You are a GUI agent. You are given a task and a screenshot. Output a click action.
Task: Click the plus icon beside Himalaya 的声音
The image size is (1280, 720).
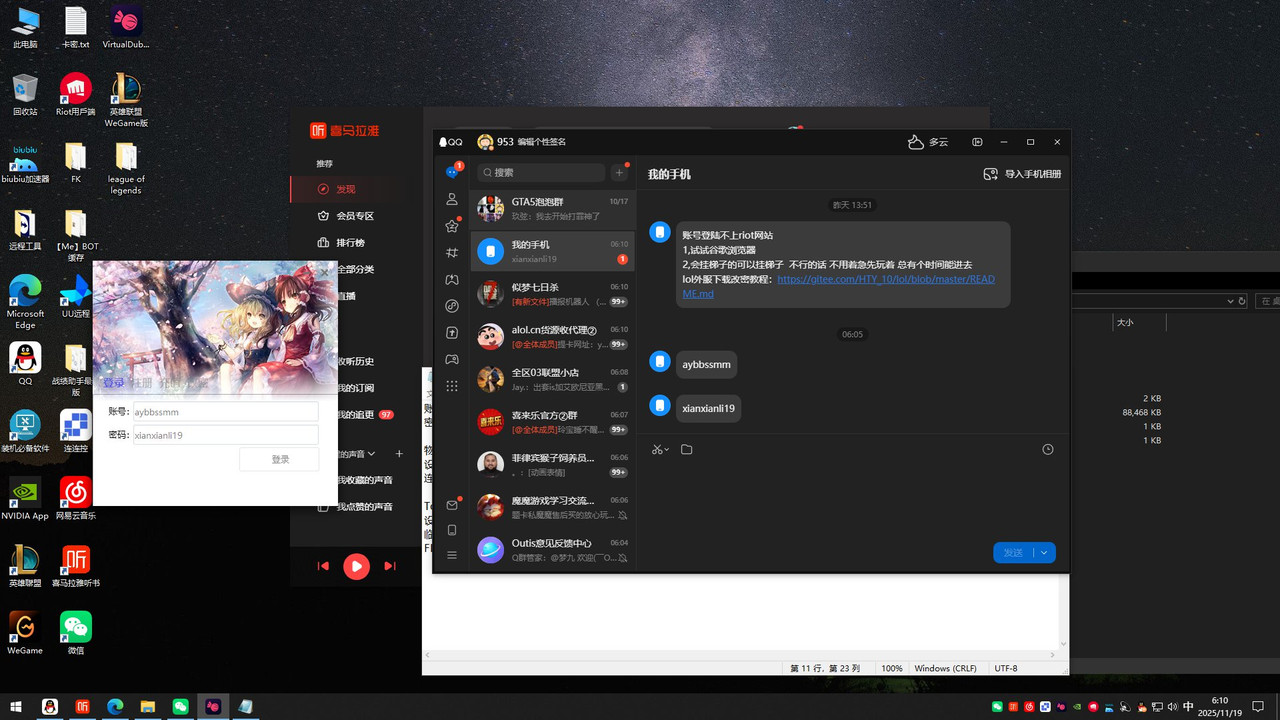[399, 454]
